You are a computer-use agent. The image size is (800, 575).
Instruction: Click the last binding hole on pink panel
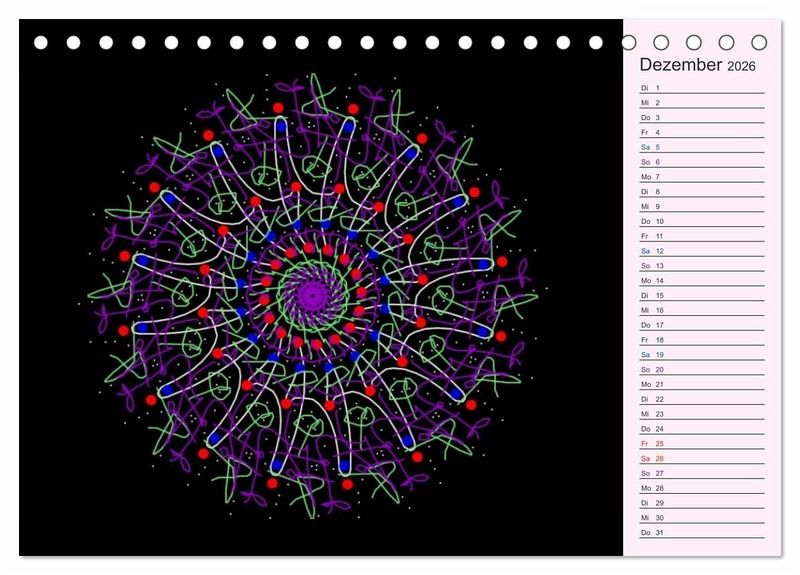(759, 43)
